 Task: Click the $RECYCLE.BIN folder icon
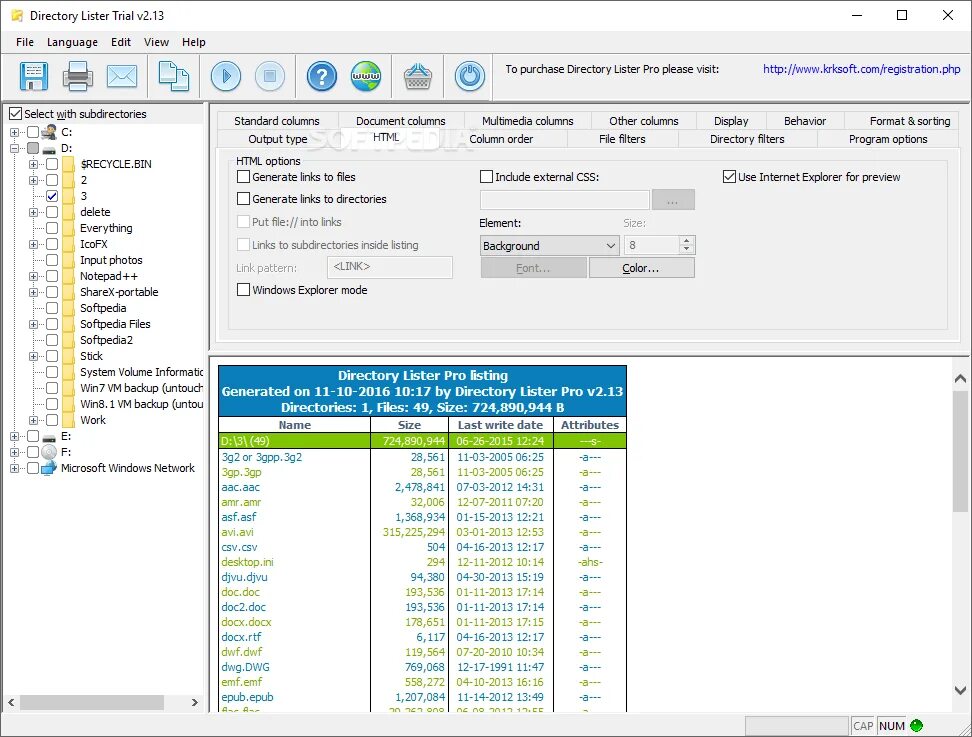[x=69, y=164]
